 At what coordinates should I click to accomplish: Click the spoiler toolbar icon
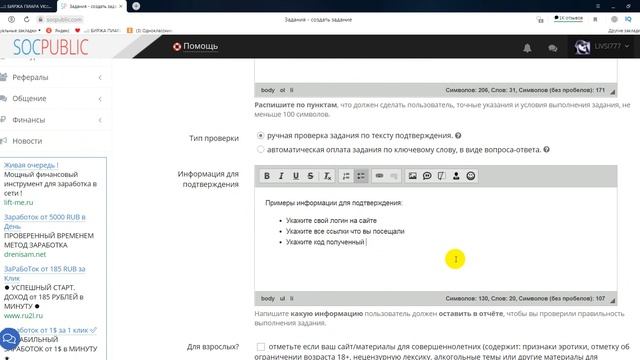441,176
